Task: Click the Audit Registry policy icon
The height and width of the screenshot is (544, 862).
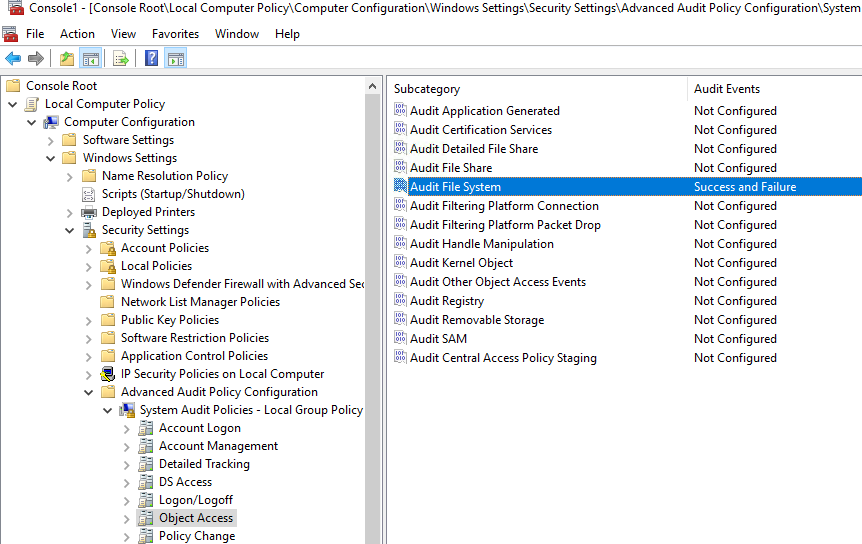Action: 400,301
